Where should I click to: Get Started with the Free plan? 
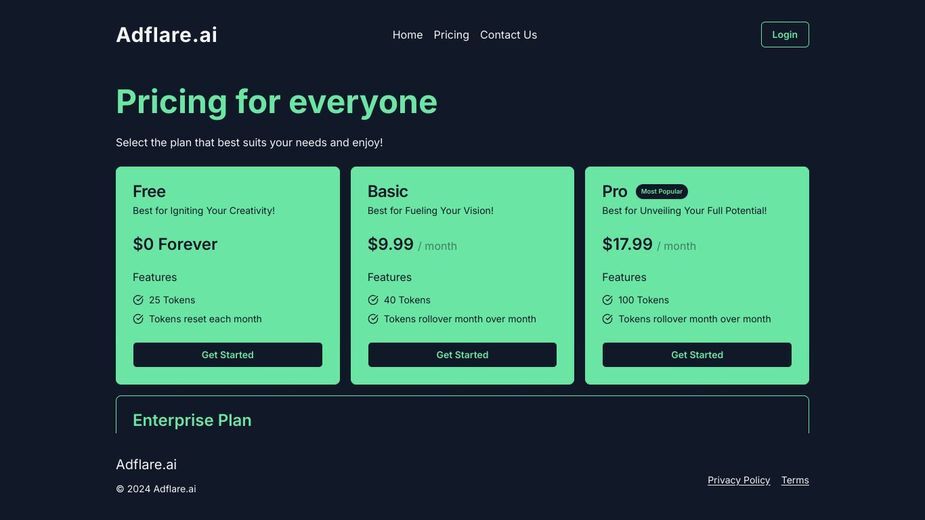228,355
